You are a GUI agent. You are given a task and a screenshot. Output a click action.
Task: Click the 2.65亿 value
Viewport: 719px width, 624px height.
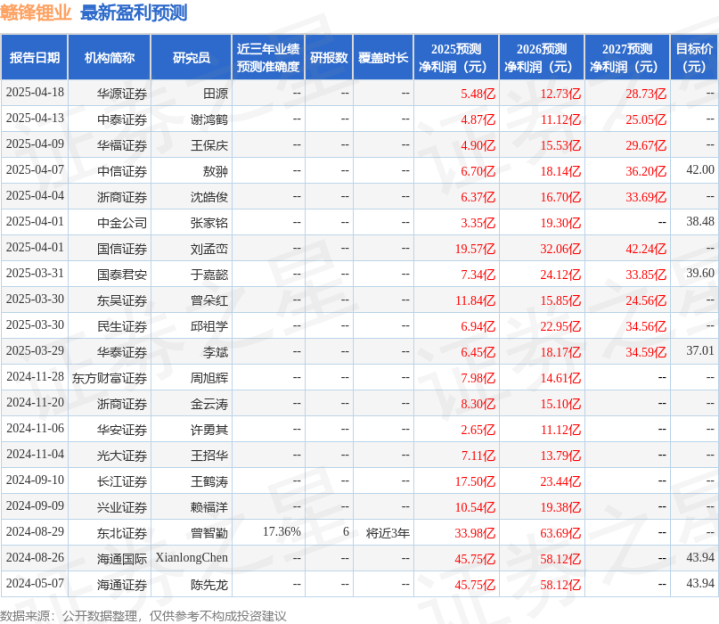pos(478,430)
